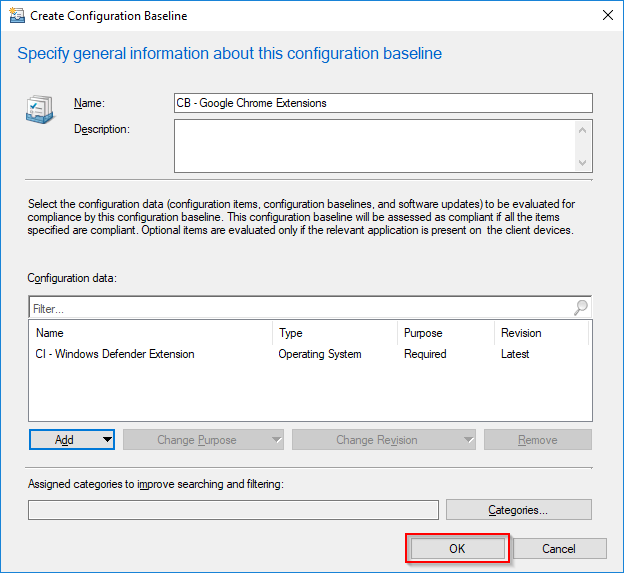This screenshot has height=573, width=624.
Task: Click the magnifying glass search icon
Action: (x=581, y=309)
